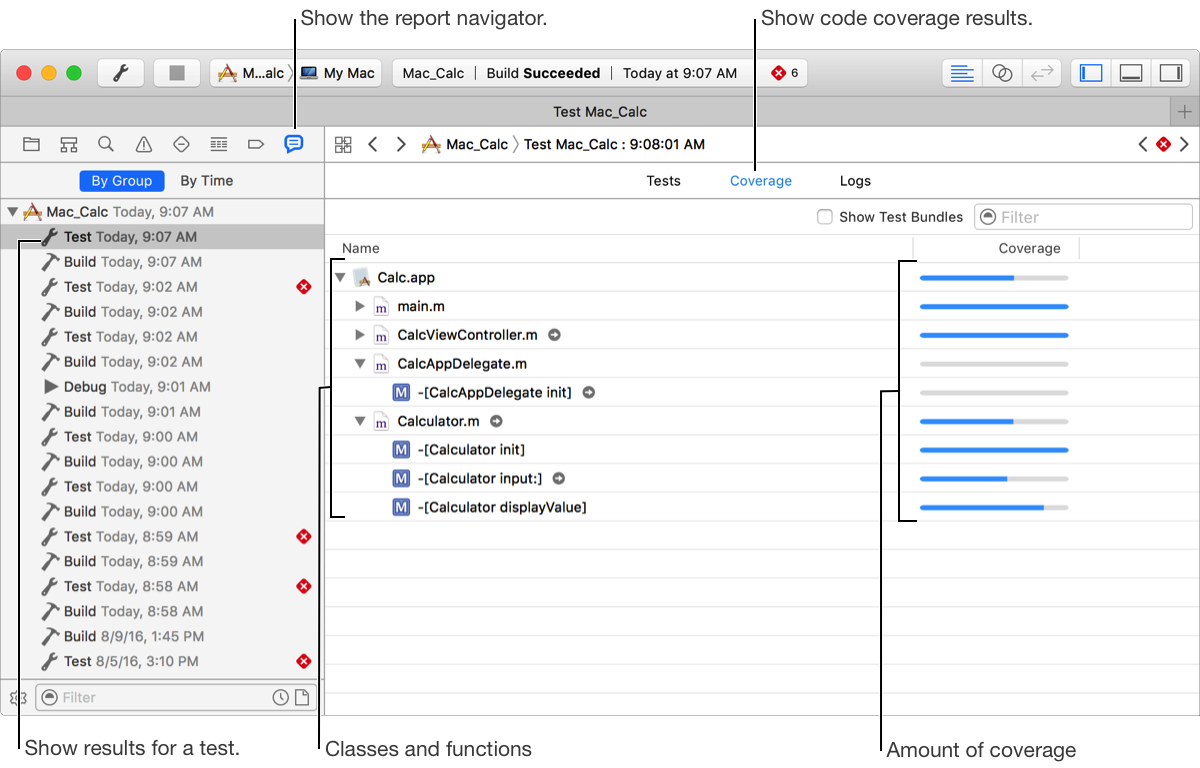Click the arrow next to Calculator.m

tap(495, 422)
